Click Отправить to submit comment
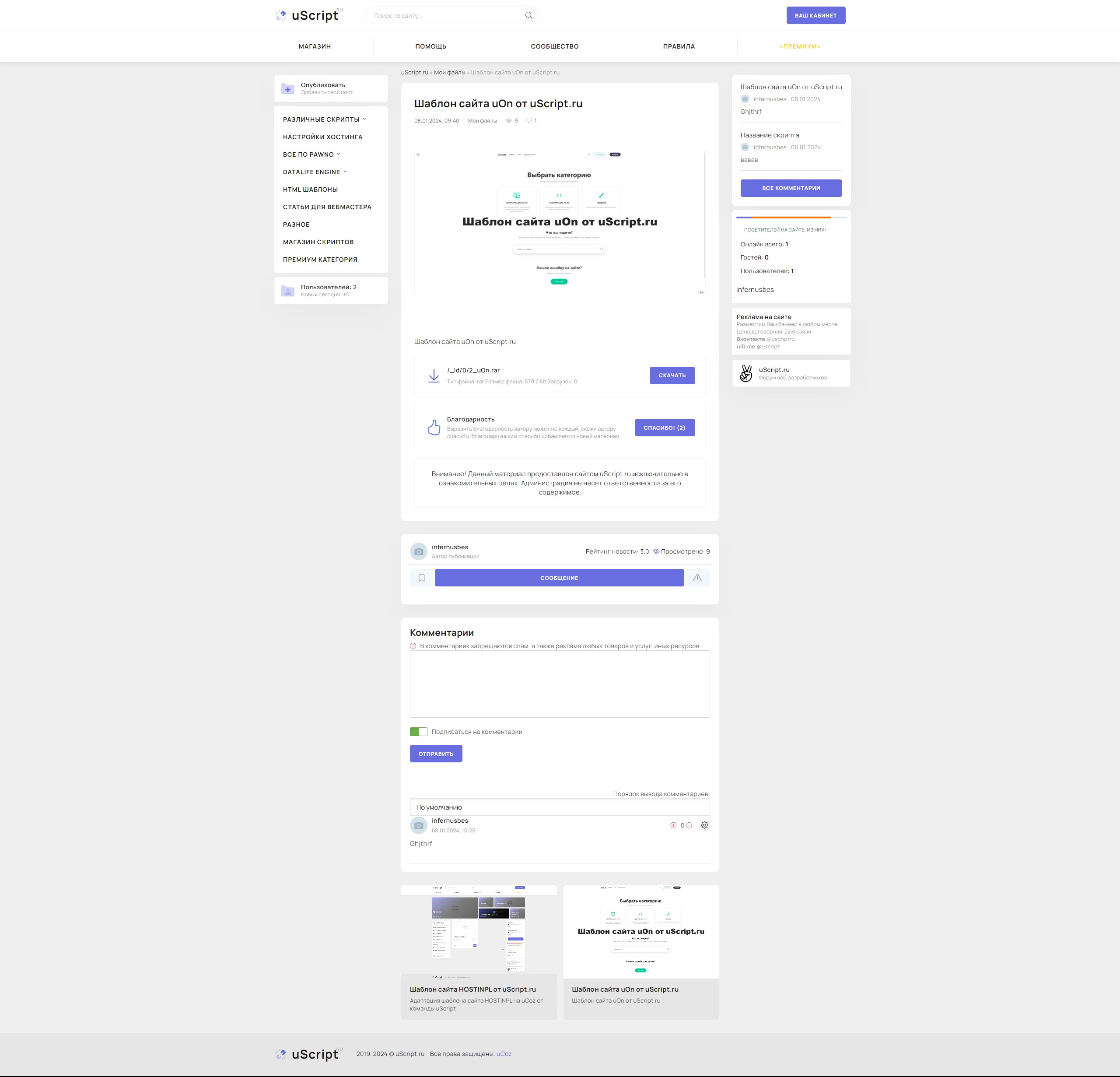Viewport: 1120px width, 1077px height. [436, 754]
